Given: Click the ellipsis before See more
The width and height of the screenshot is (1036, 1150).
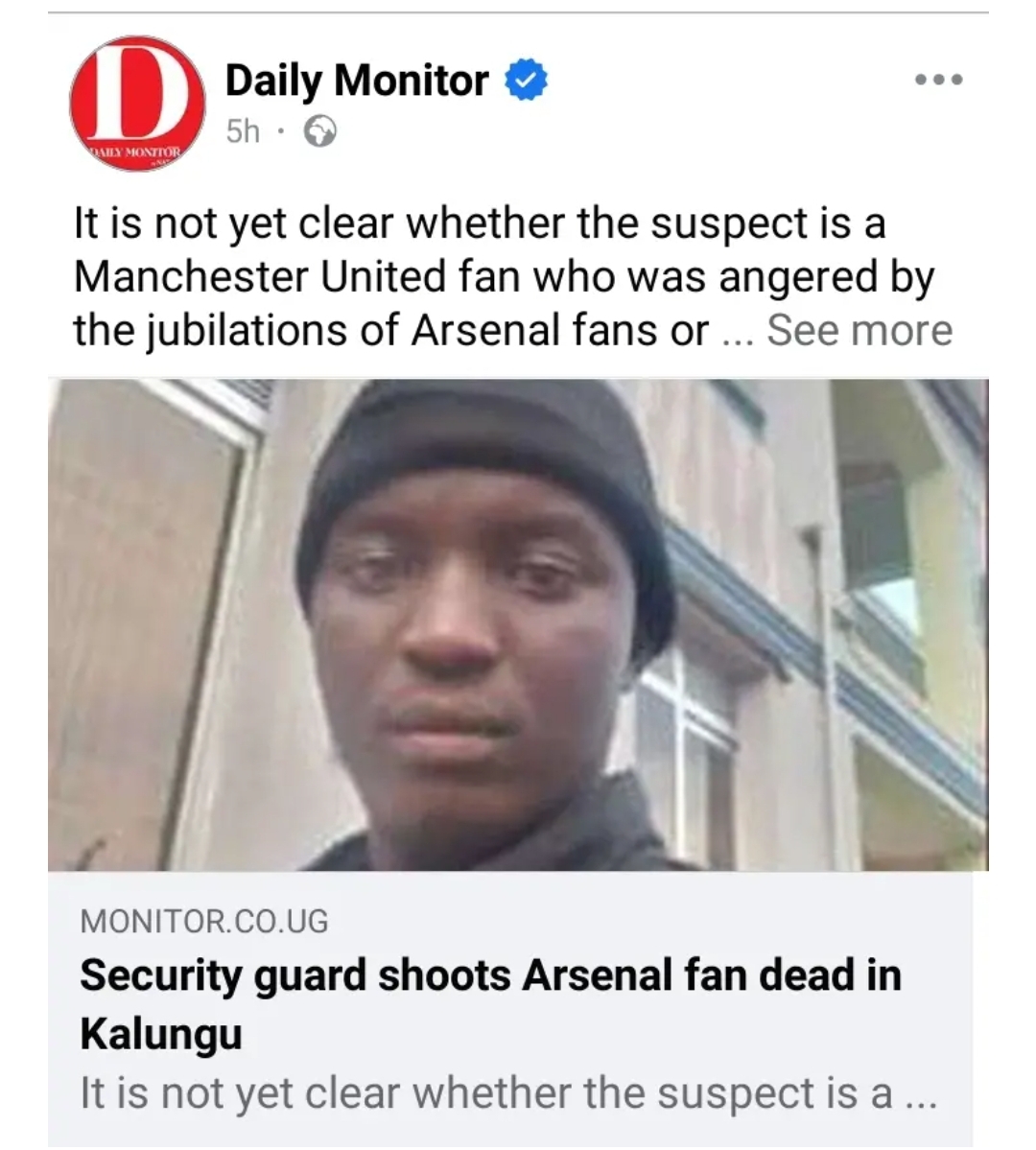Looking at the screenshot, I should (737, 332).
